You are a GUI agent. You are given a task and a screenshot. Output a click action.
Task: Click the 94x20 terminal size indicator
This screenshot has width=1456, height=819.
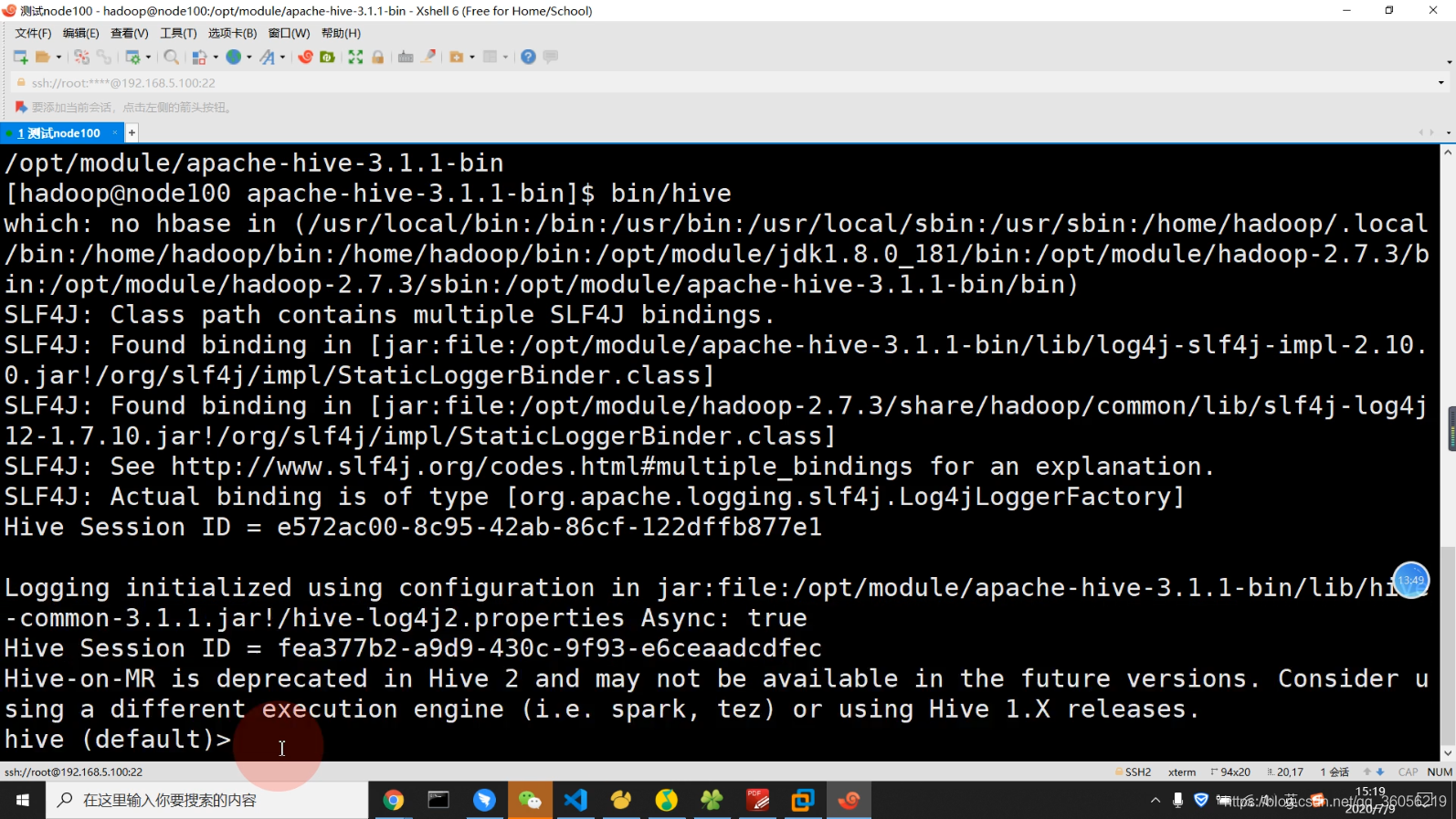(x=1230, y=772)
